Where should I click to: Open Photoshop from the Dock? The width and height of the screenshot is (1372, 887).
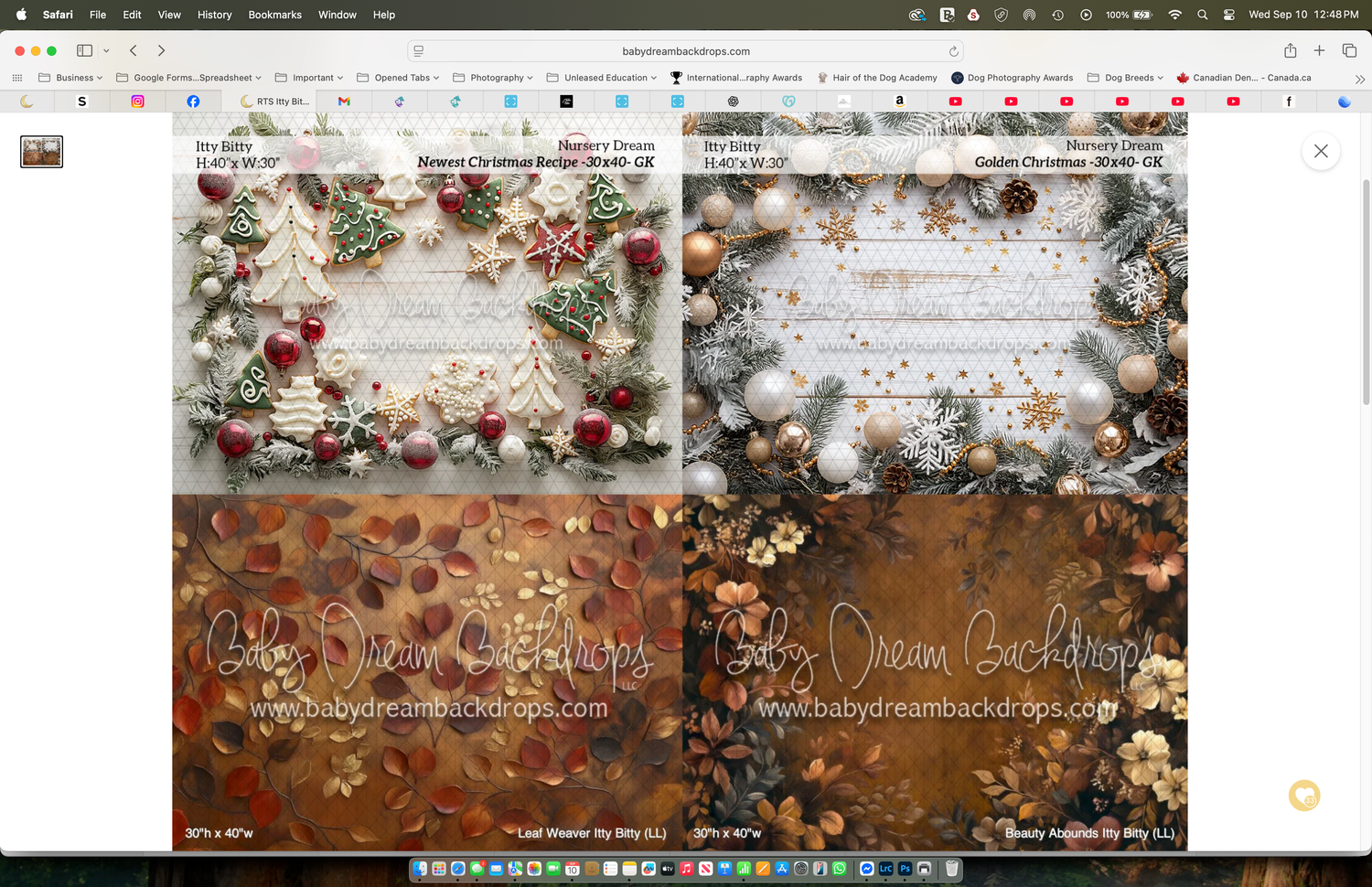point(905,869)
